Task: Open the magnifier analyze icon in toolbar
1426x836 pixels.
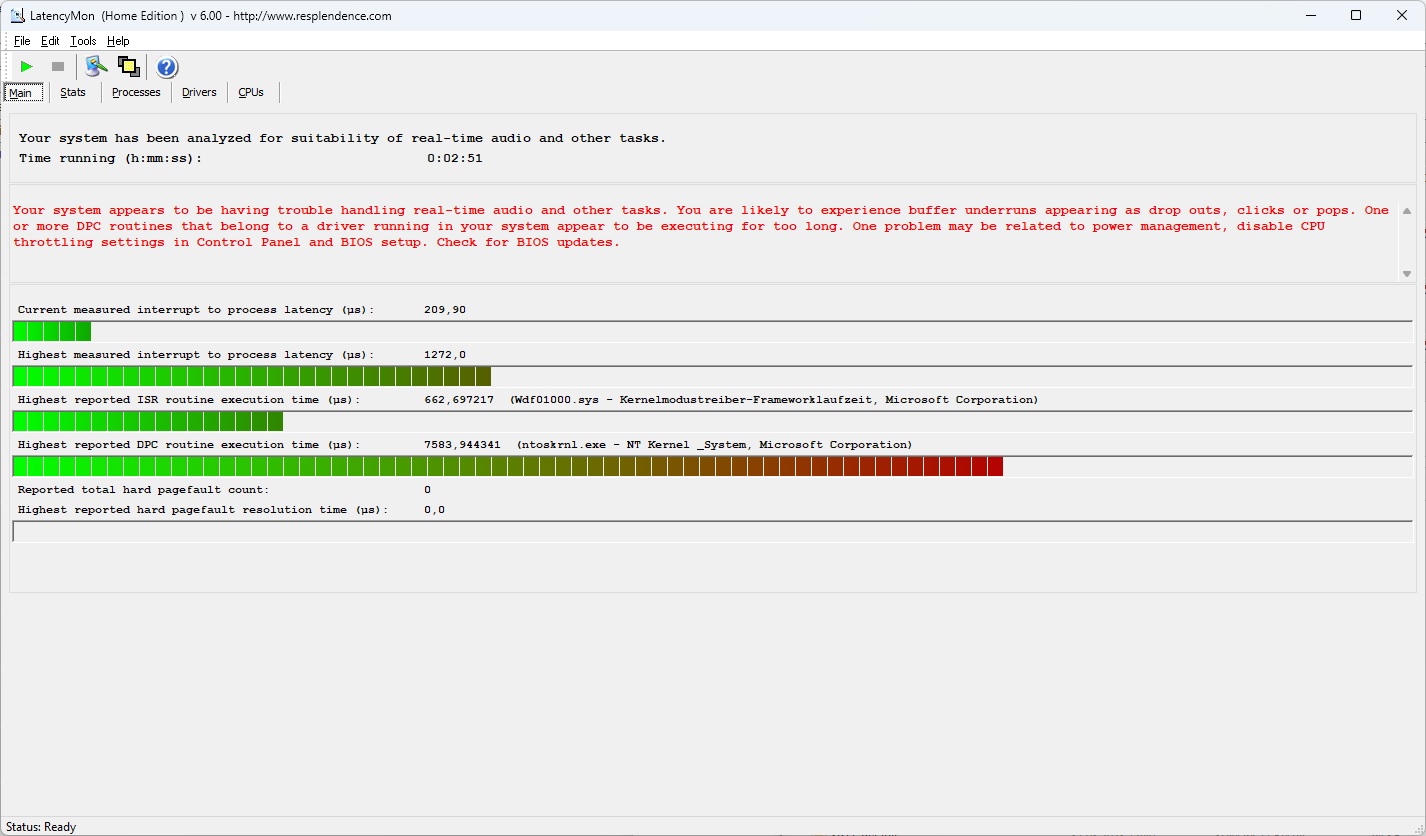Action: tap(96, 67)
